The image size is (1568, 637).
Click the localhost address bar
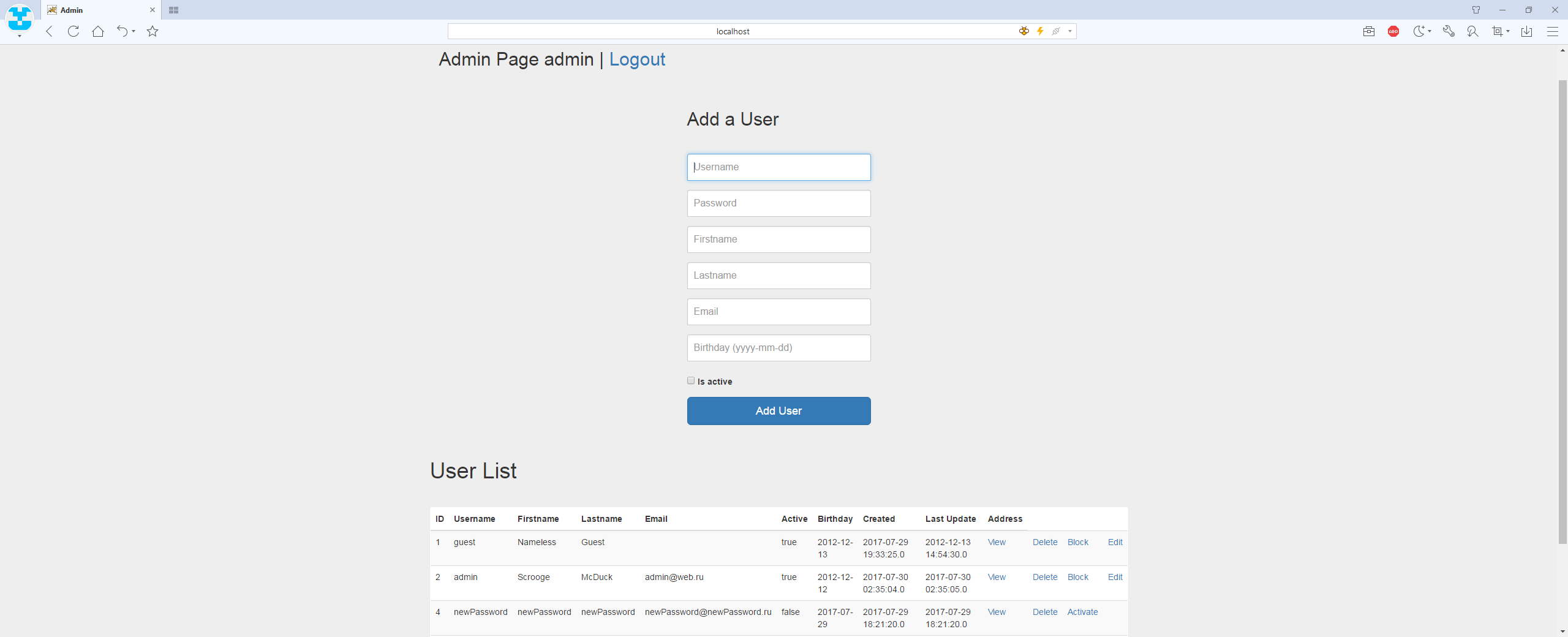[733, 31]
